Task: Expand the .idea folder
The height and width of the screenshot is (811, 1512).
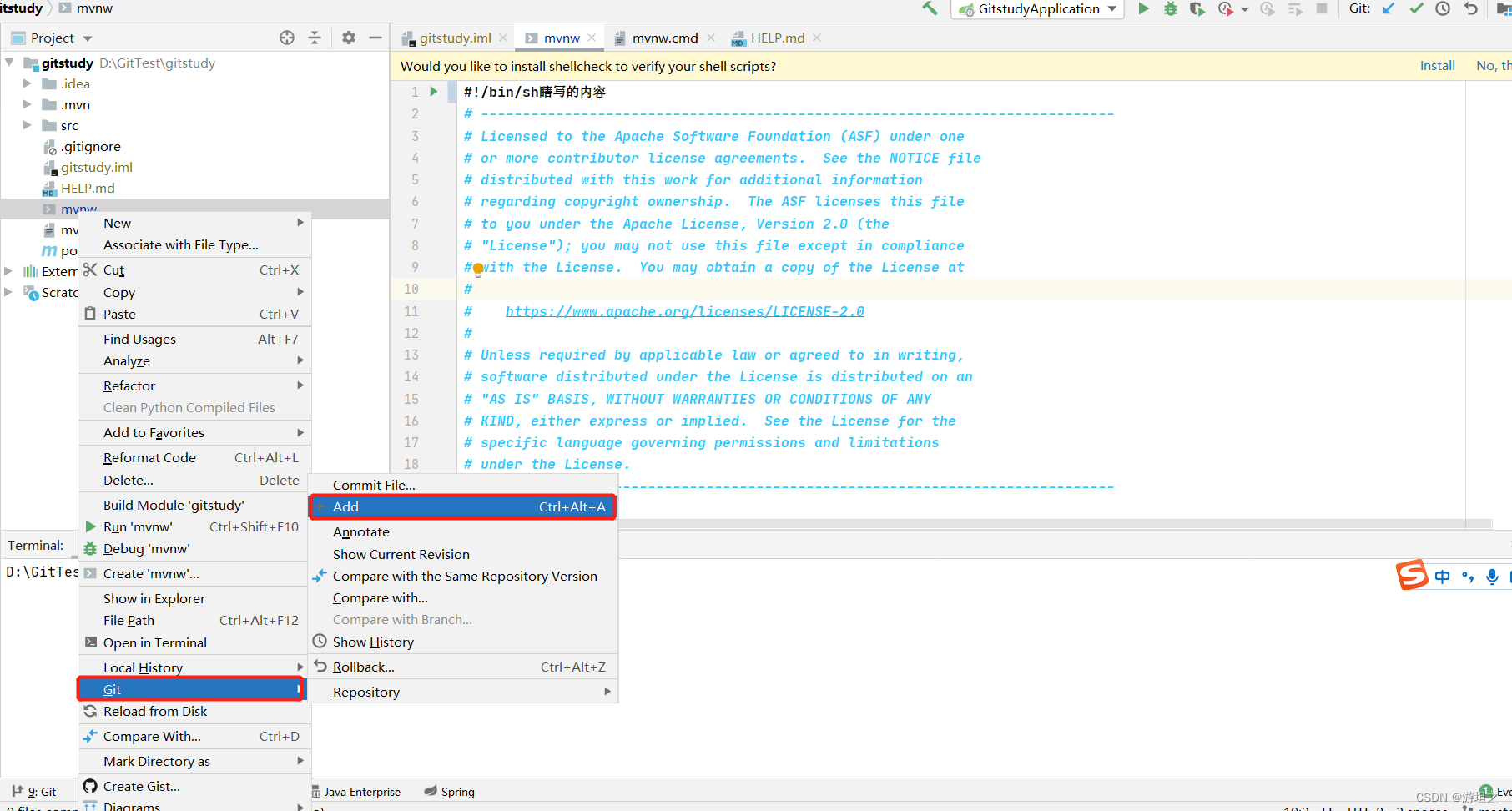Action: 27,83
